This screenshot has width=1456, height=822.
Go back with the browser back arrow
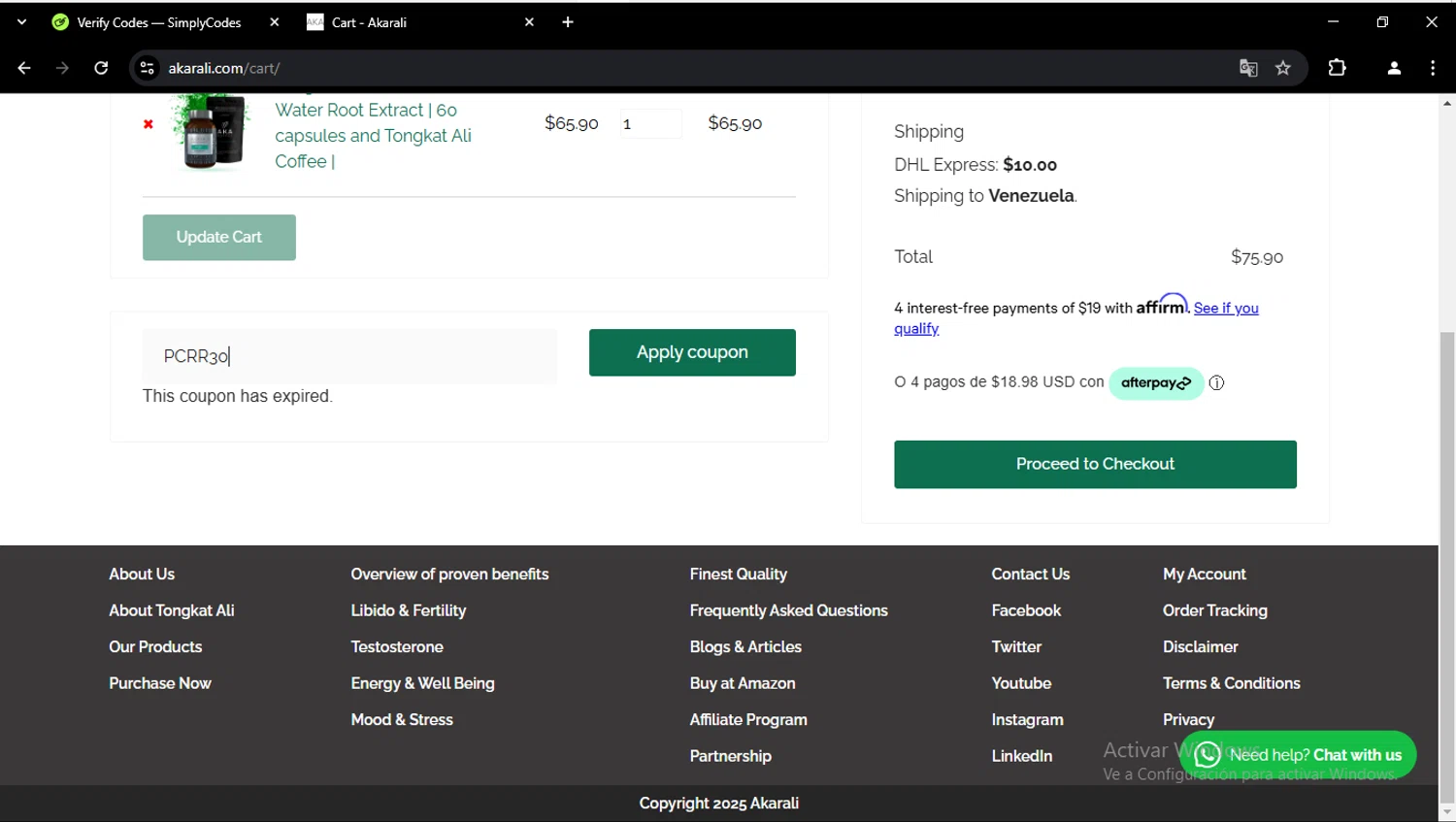pyautogui.click(x=24, y=68)
